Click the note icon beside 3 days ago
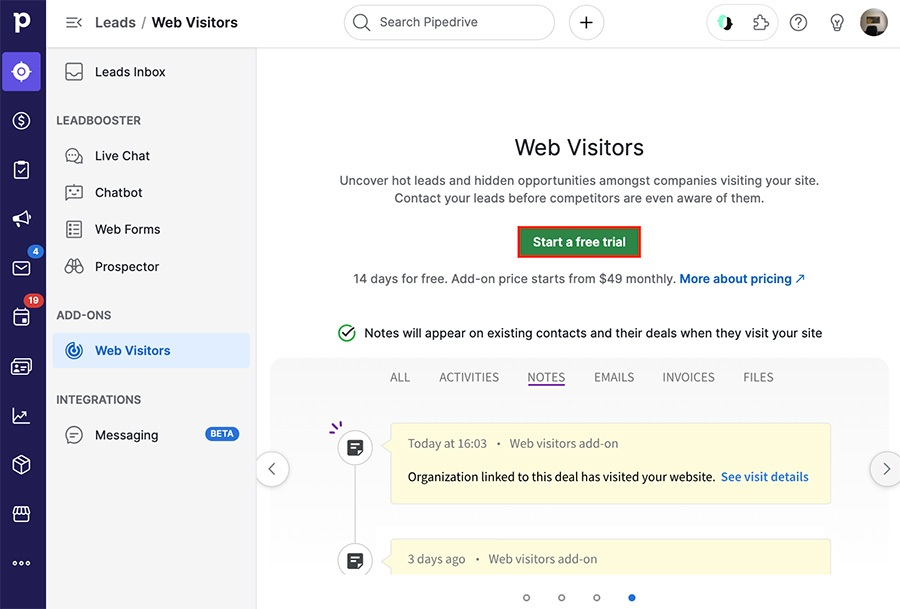 [x=355, y=560]
